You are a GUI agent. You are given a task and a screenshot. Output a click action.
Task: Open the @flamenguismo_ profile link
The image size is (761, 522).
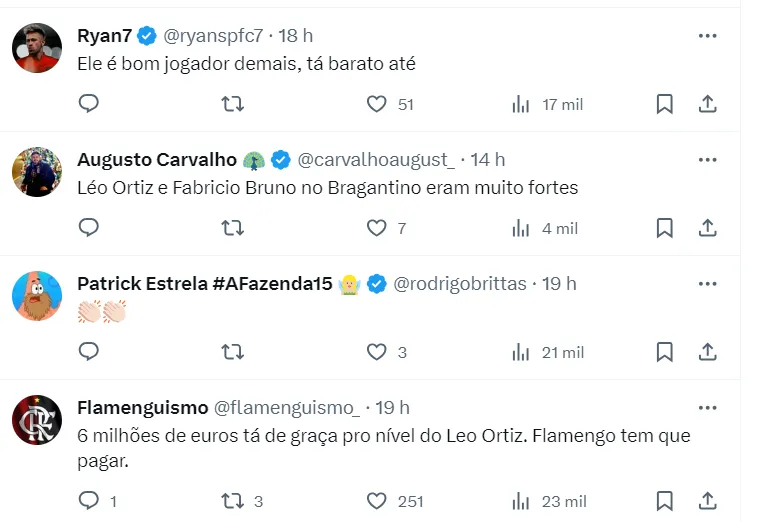click(x=287, y=408)
